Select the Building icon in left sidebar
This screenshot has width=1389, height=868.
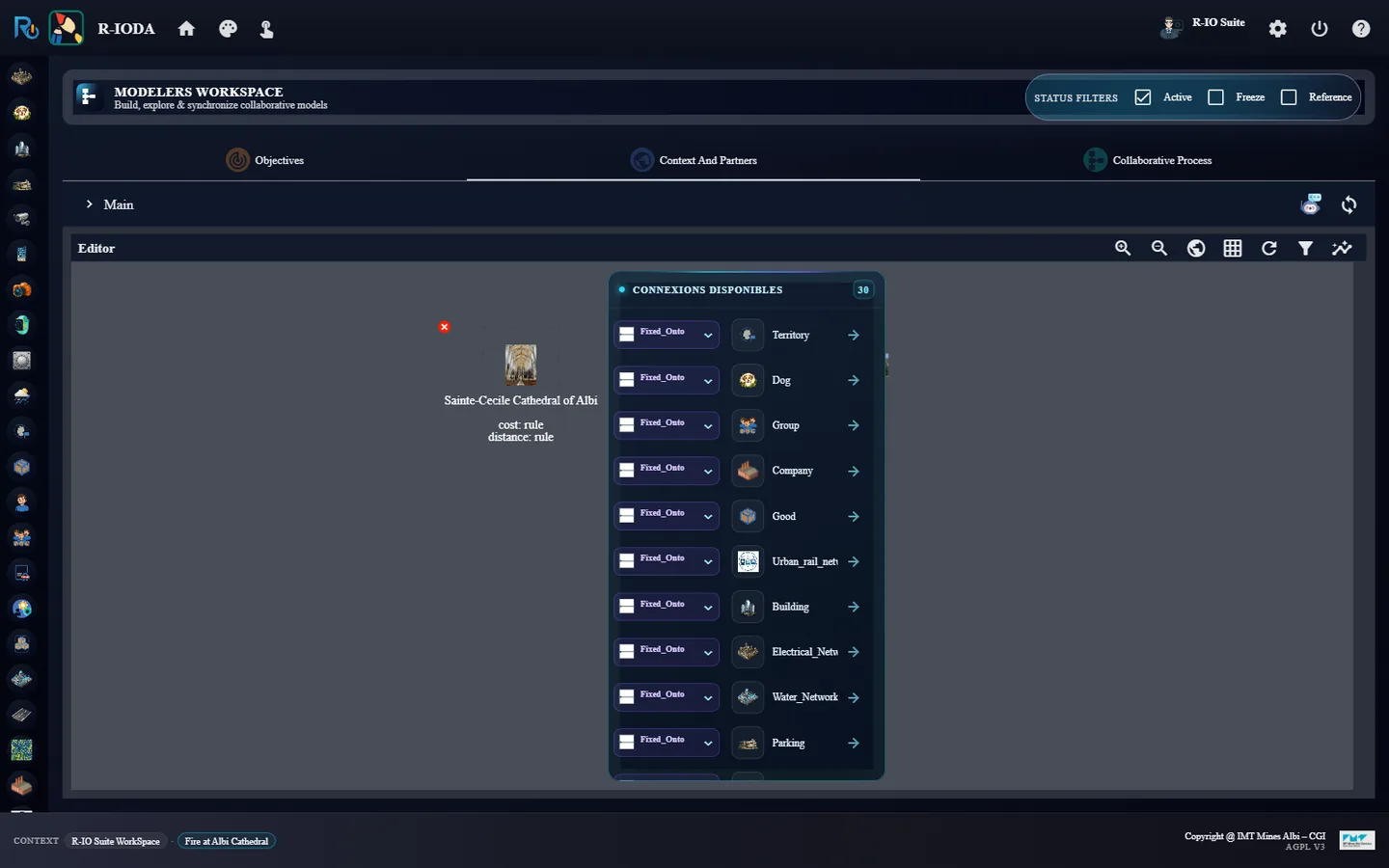(21, 149)
